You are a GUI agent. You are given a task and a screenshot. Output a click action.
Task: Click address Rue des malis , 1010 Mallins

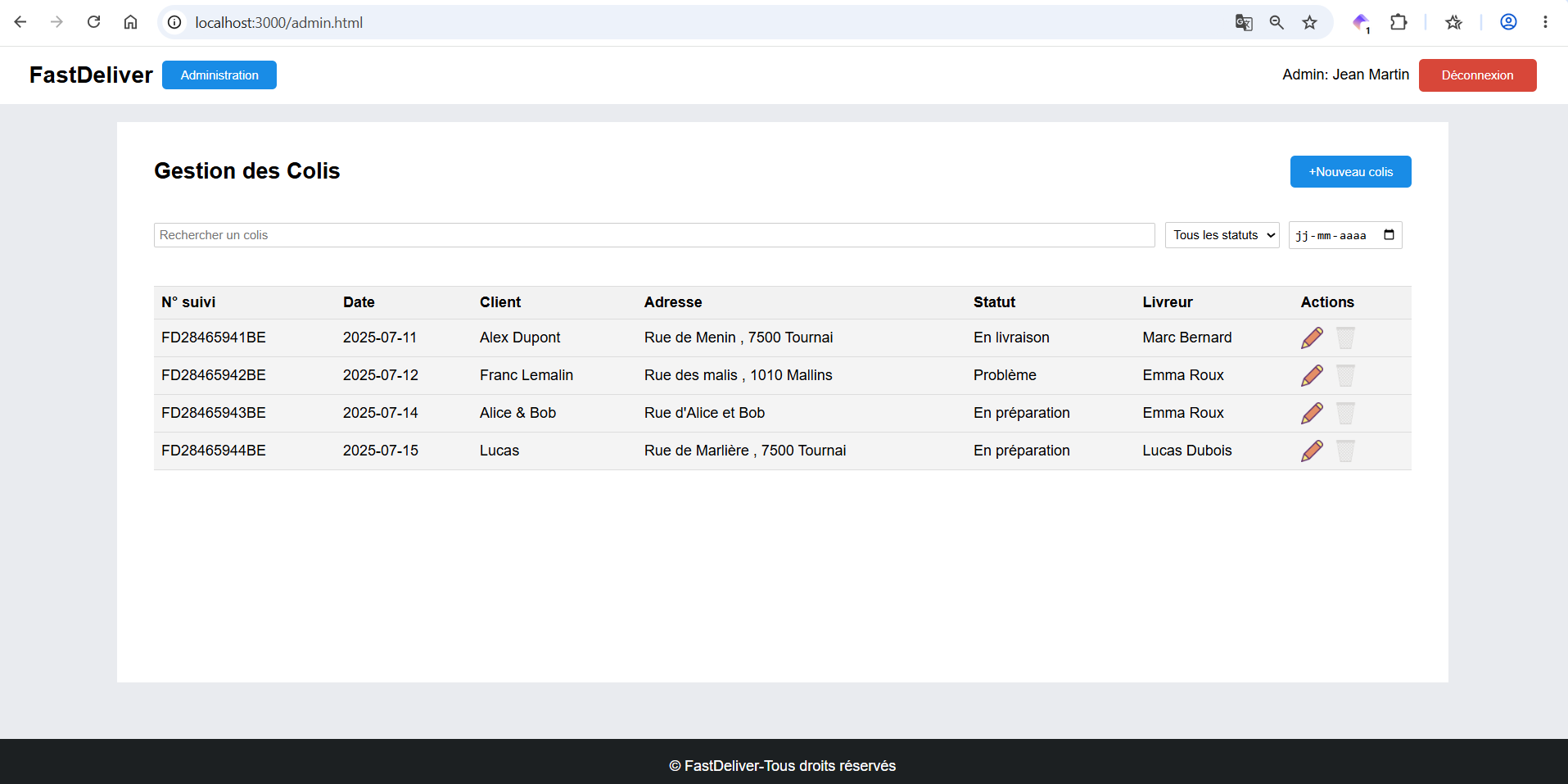[x=738, y=375]
